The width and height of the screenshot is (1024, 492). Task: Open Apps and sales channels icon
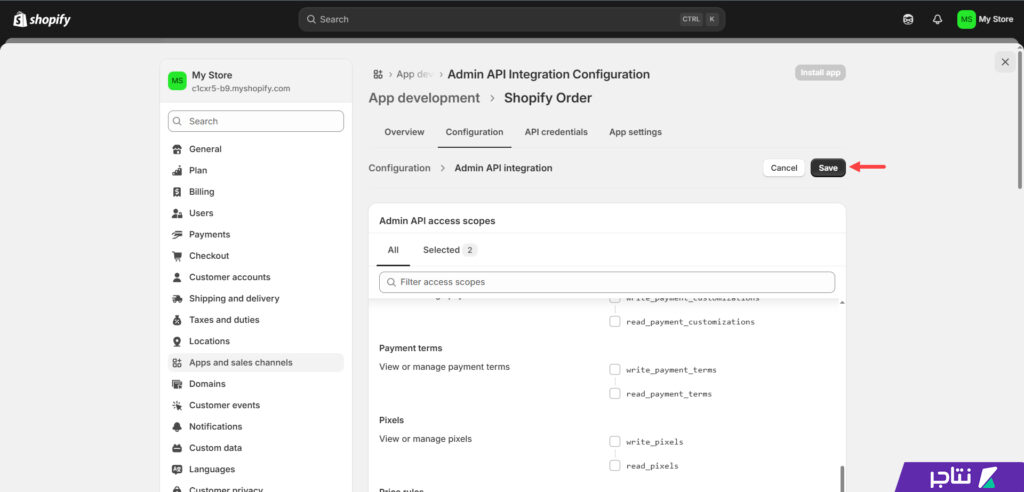coord(177,363)
